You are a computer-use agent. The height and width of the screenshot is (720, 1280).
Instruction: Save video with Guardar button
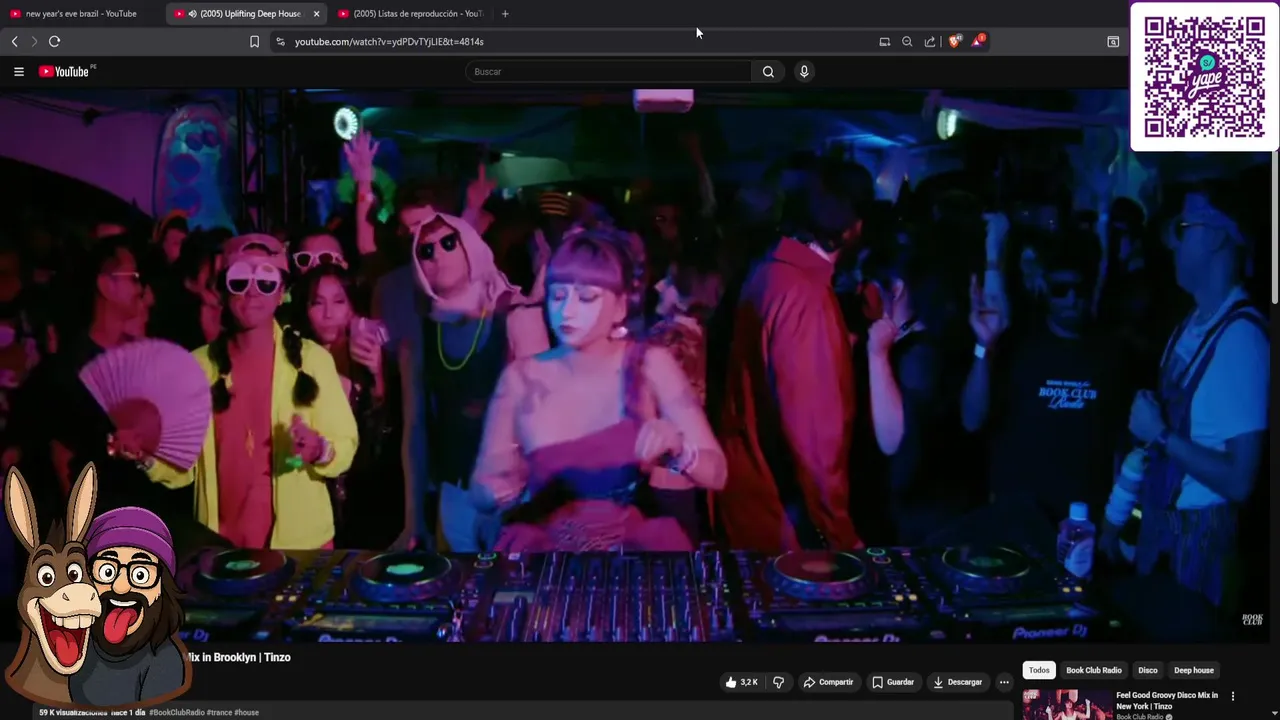tap(893, 682)
